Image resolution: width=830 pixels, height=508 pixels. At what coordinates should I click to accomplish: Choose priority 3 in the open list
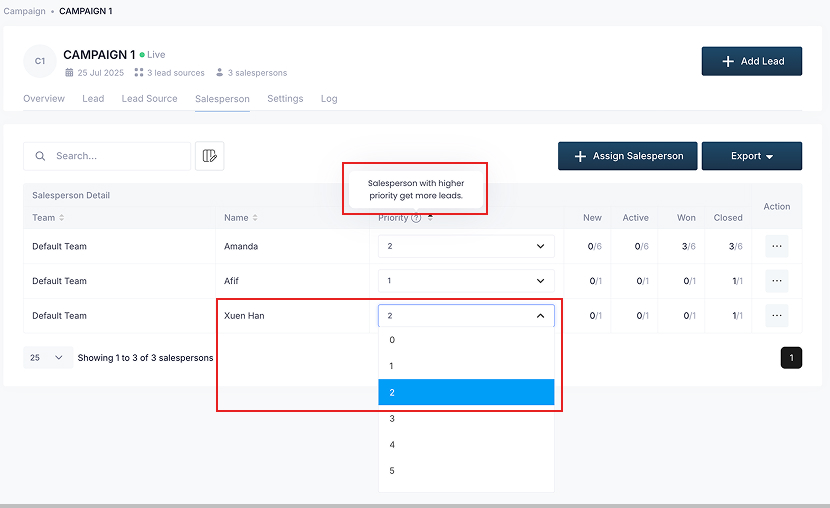[x=466, y=419]
